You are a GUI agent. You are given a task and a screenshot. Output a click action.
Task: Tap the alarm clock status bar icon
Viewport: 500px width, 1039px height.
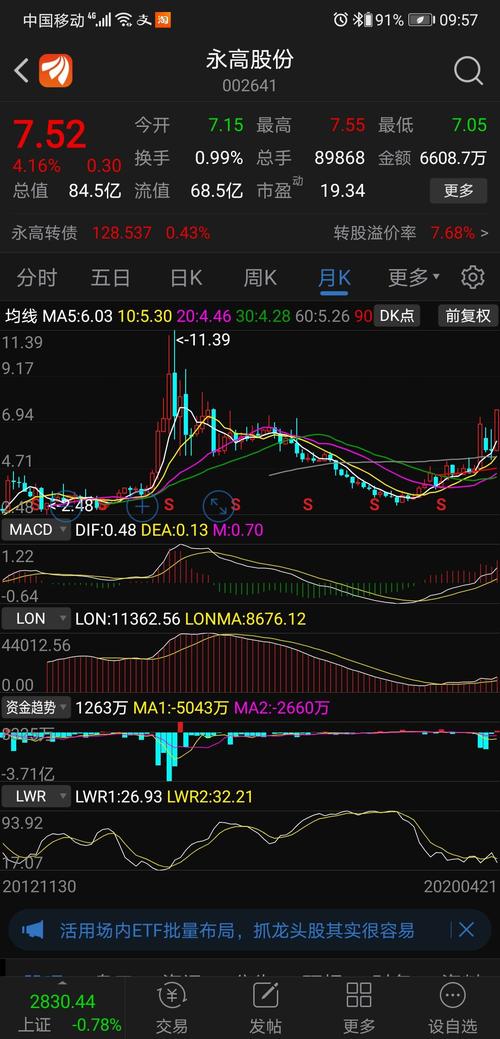click(x=340, y=19)
